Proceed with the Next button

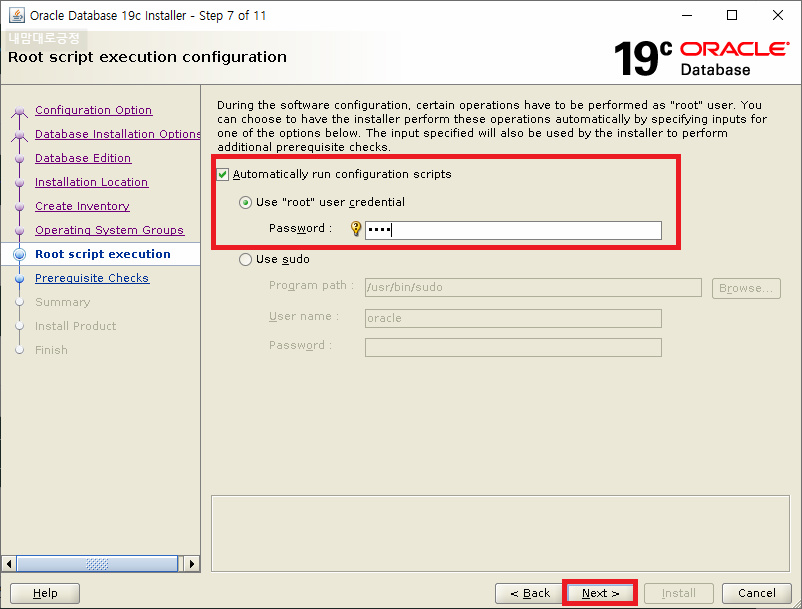coord(600,593)
